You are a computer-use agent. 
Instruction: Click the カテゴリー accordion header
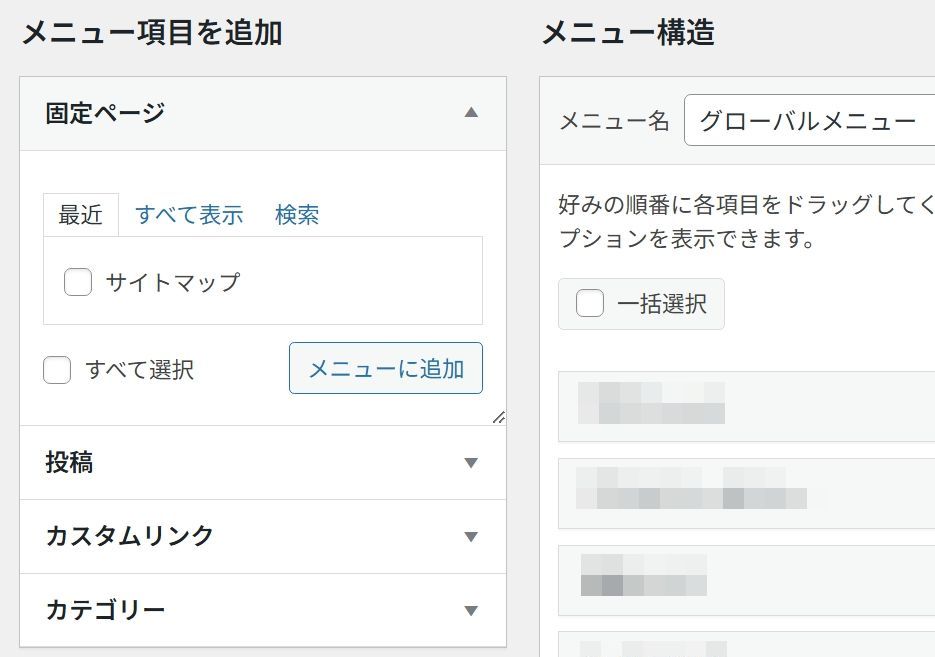pos(200,609)
